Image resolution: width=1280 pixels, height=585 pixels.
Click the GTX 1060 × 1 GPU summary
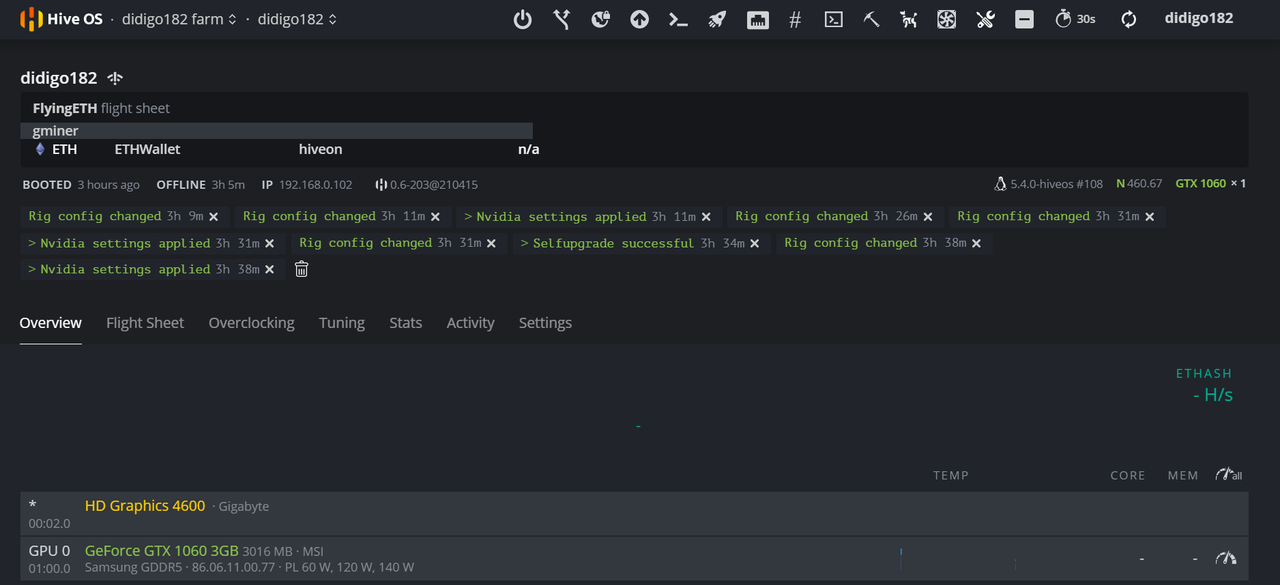pos(1211,184)
